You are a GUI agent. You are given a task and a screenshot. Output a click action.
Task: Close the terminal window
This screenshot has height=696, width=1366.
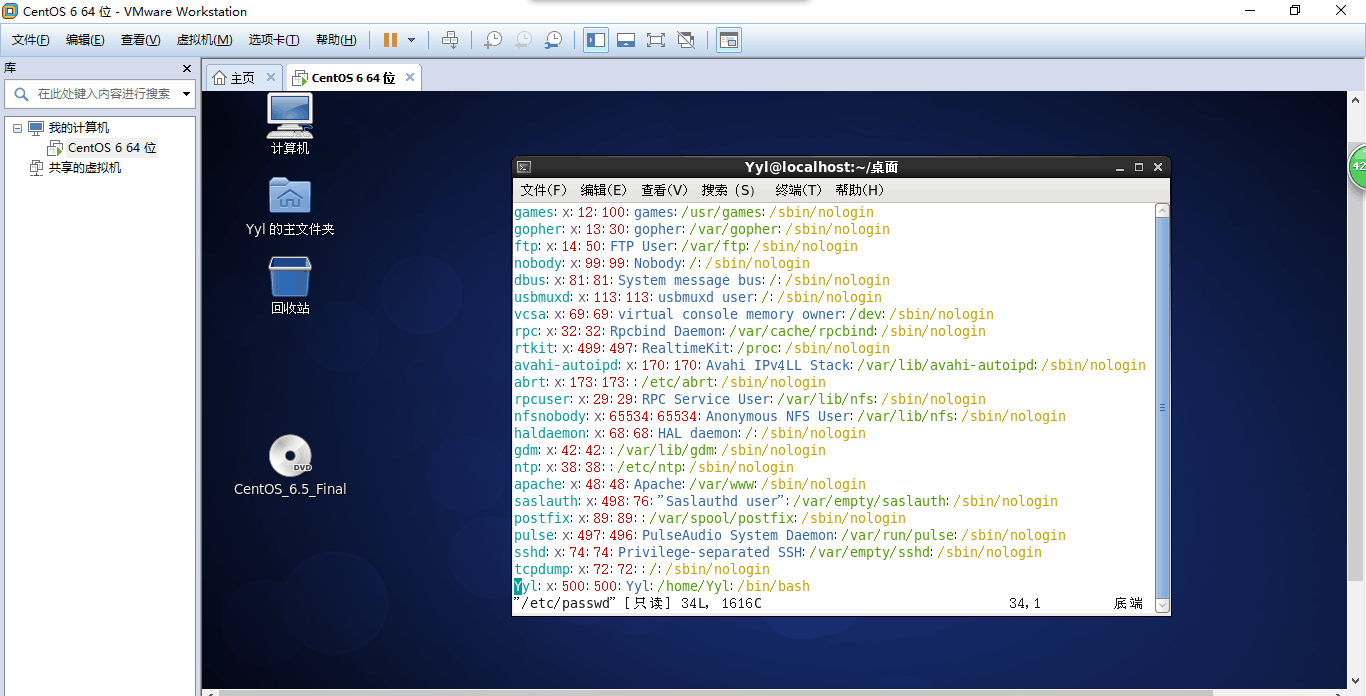point(1158,167)
